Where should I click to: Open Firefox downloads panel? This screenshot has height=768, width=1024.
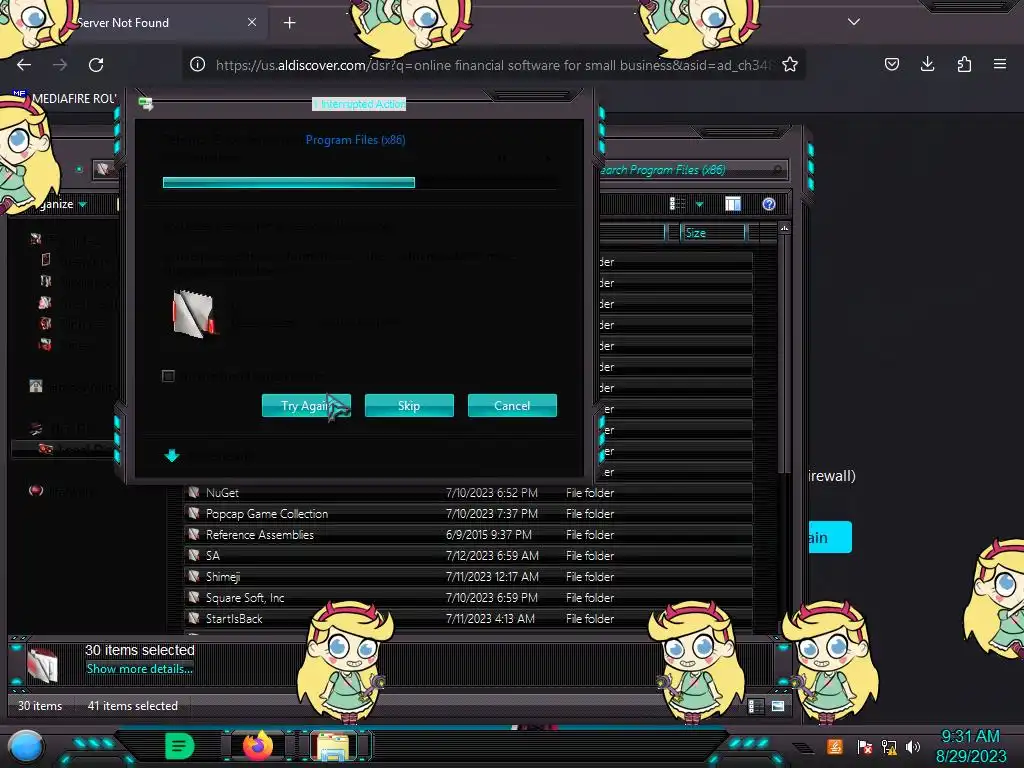(x=927, y=64)
